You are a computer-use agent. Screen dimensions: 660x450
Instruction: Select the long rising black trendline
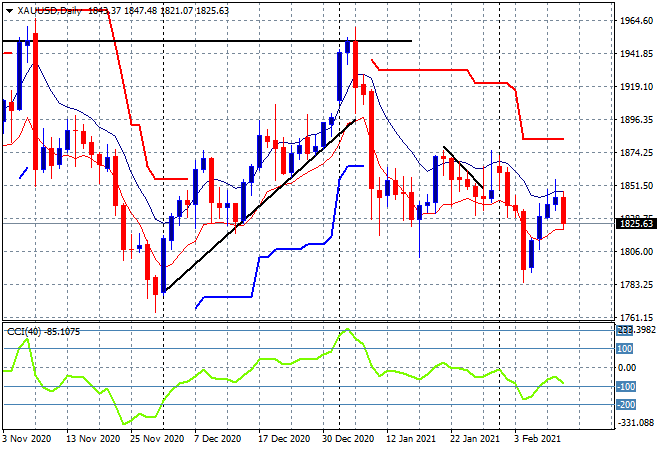260,206
